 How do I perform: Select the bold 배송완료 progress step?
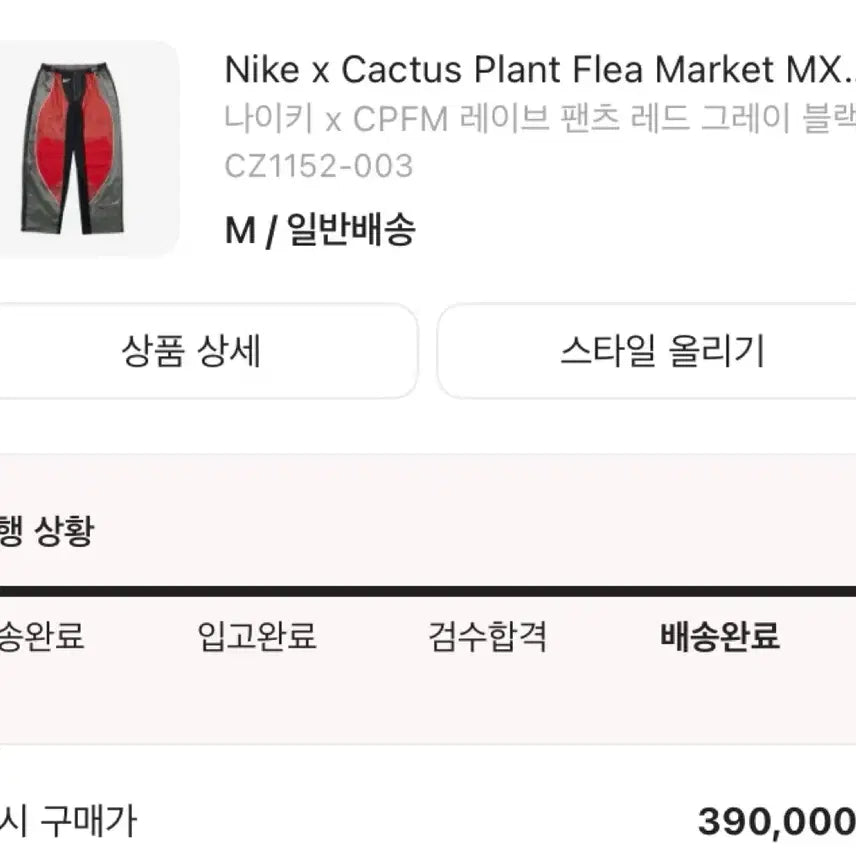[720, 637]
